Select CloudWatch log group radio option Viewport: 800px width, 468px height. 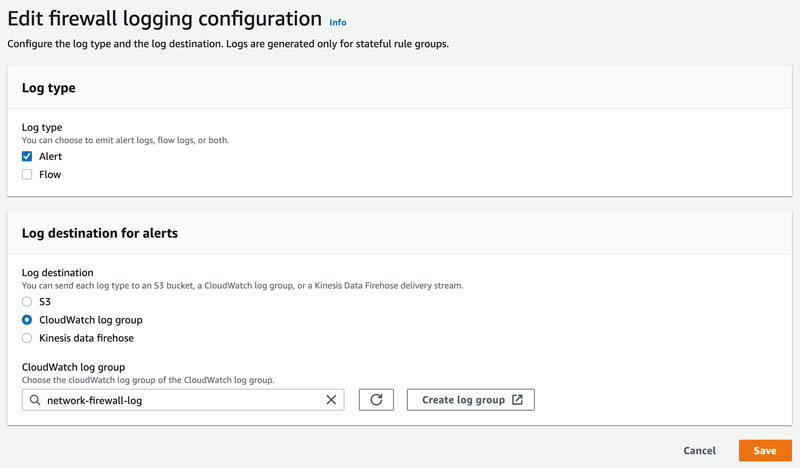point(27,320)
